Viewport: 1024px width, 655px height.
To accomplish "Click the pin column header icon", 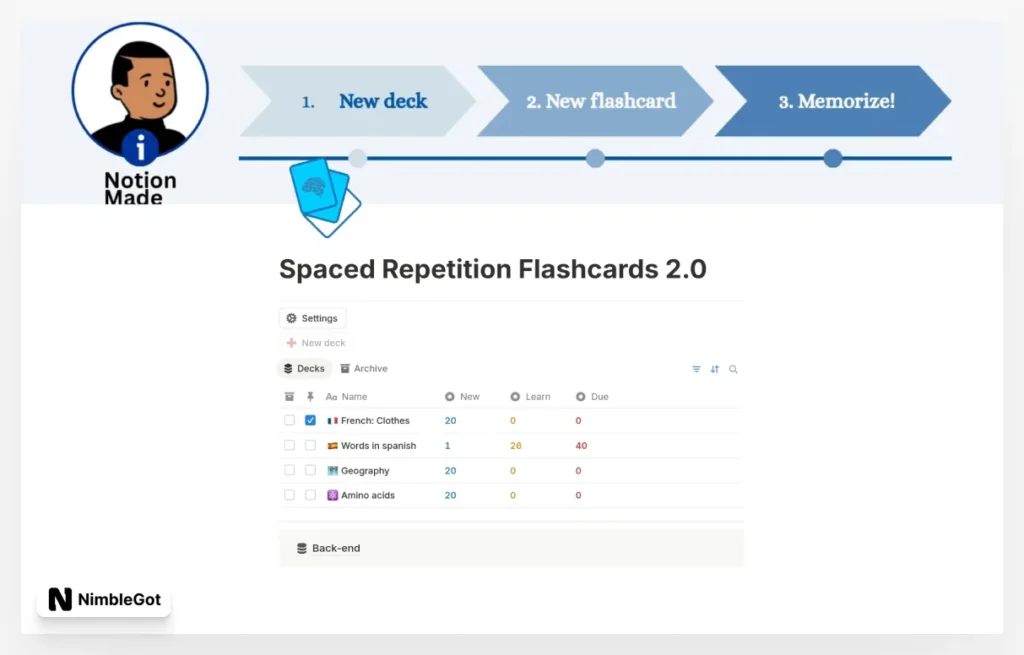I will click(310, 397).
